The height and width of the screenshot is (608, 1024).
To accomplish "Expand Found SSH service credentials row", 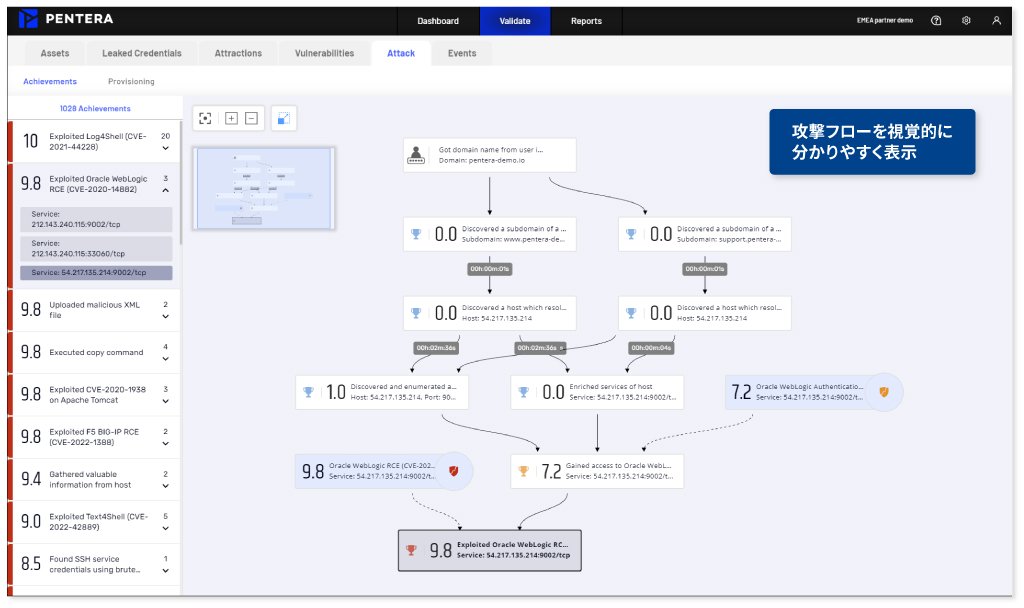I will (166, 571).
